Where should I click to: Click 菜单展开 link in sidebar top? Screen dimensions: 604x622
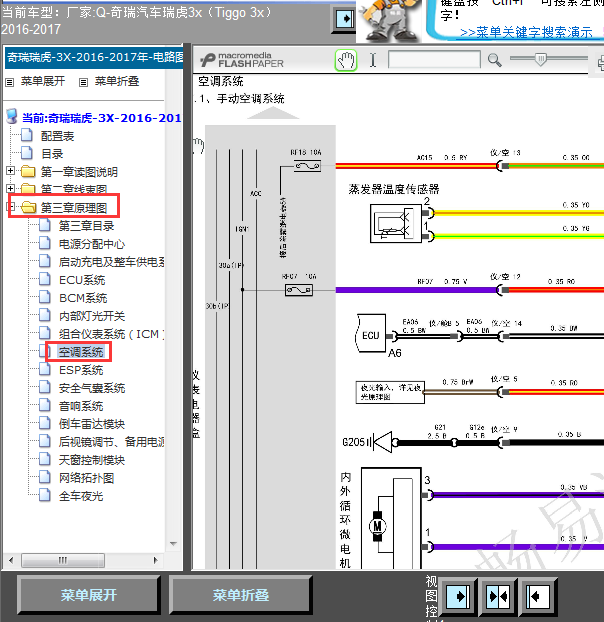point(42,81)
